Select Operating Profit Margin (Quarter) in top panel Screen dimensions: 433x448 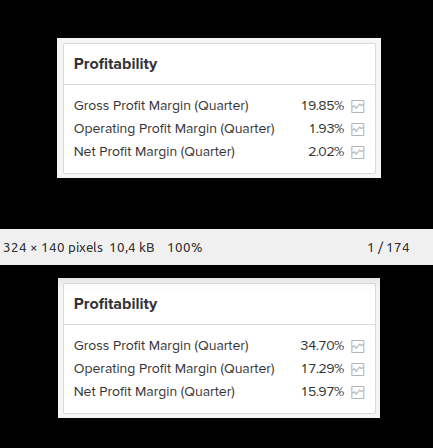174,129
